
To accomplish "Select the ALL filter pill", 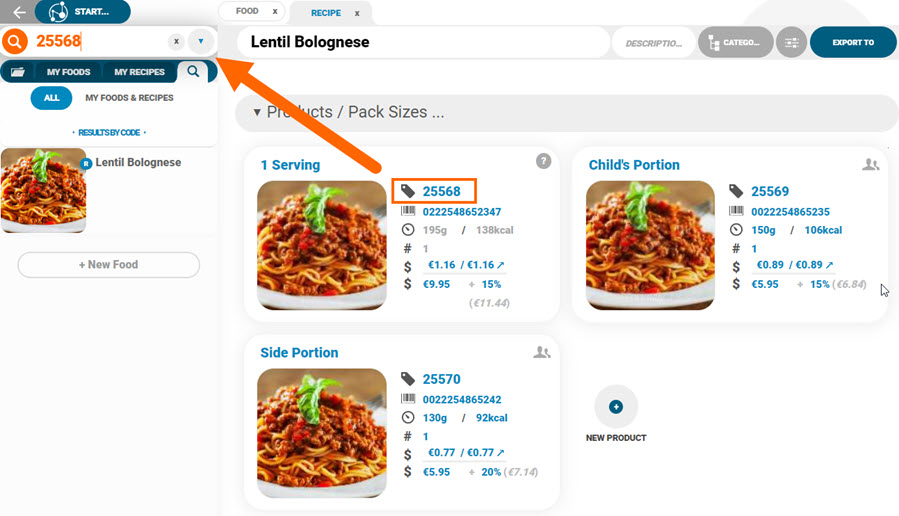I will [x=52, y=97].
